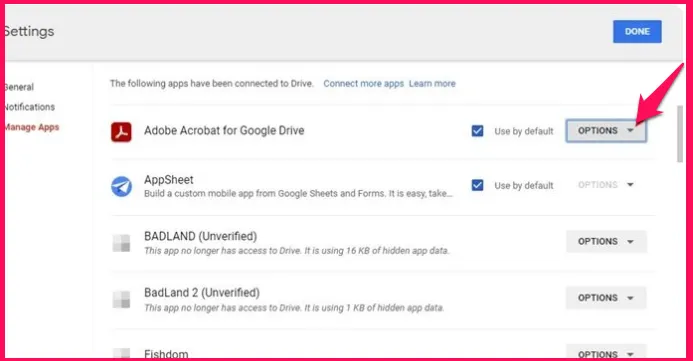Screen dimensions: 693x361
Task: Click the Settings dialog title
Action: [x=29, y=31]
